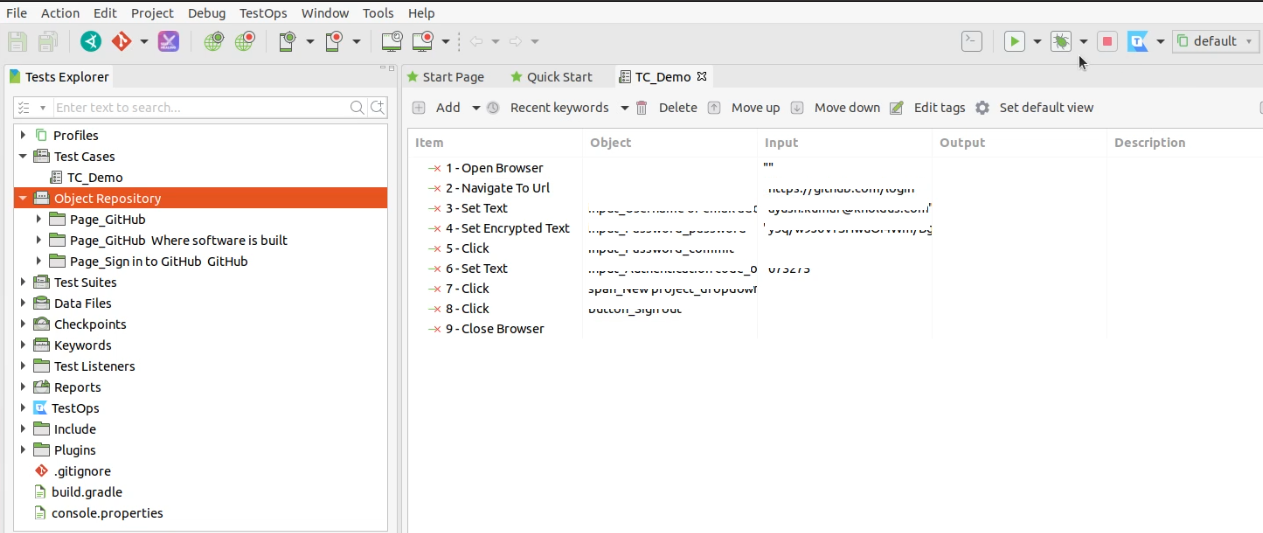Open the Project menu
Image resolution: width=1263 pixels, height=533 pixels.
(152, 13)
